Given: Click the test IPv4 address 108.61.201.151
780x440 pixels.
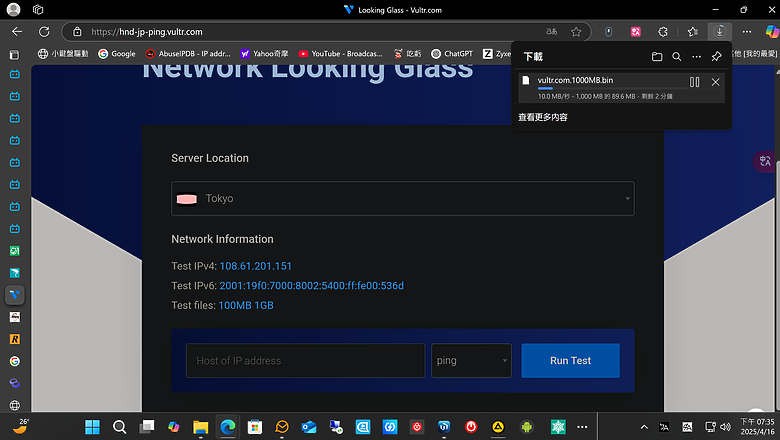Looking at the screenshot, I should (x=256, y=266).
